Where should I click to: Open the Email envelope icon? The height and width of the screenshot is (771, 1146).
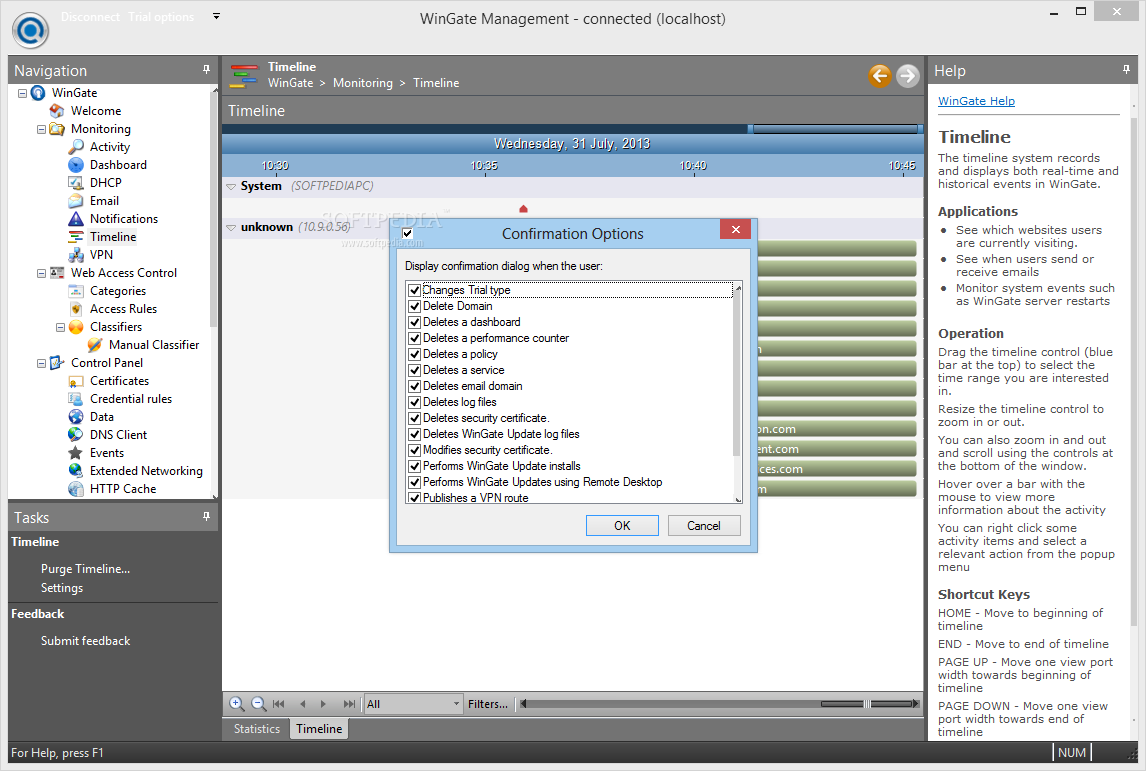click(x=76, y=201)
